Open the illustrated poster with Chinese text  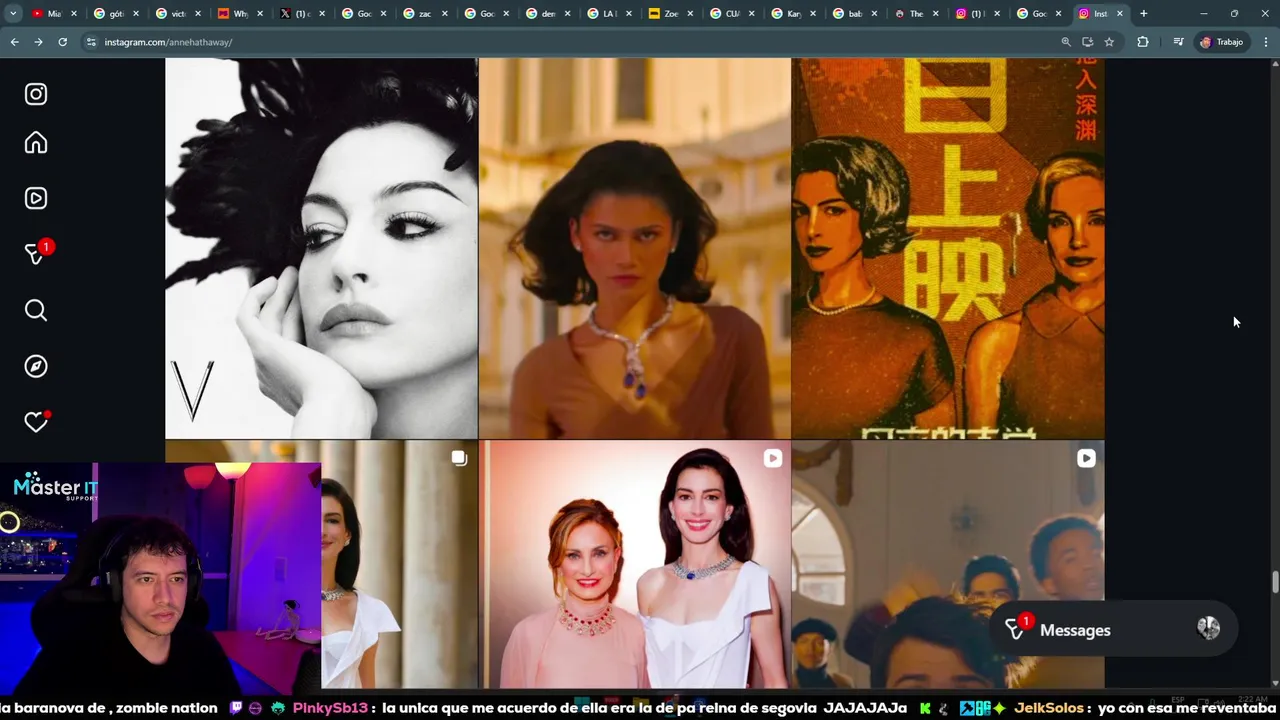tap(948, 248)
